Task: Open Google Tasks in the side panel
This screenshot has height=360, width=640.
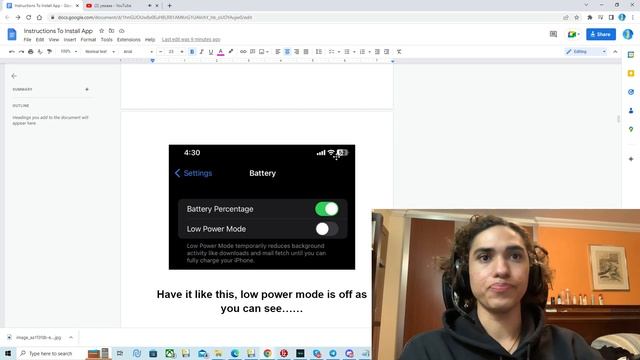Action: (631, 92)
